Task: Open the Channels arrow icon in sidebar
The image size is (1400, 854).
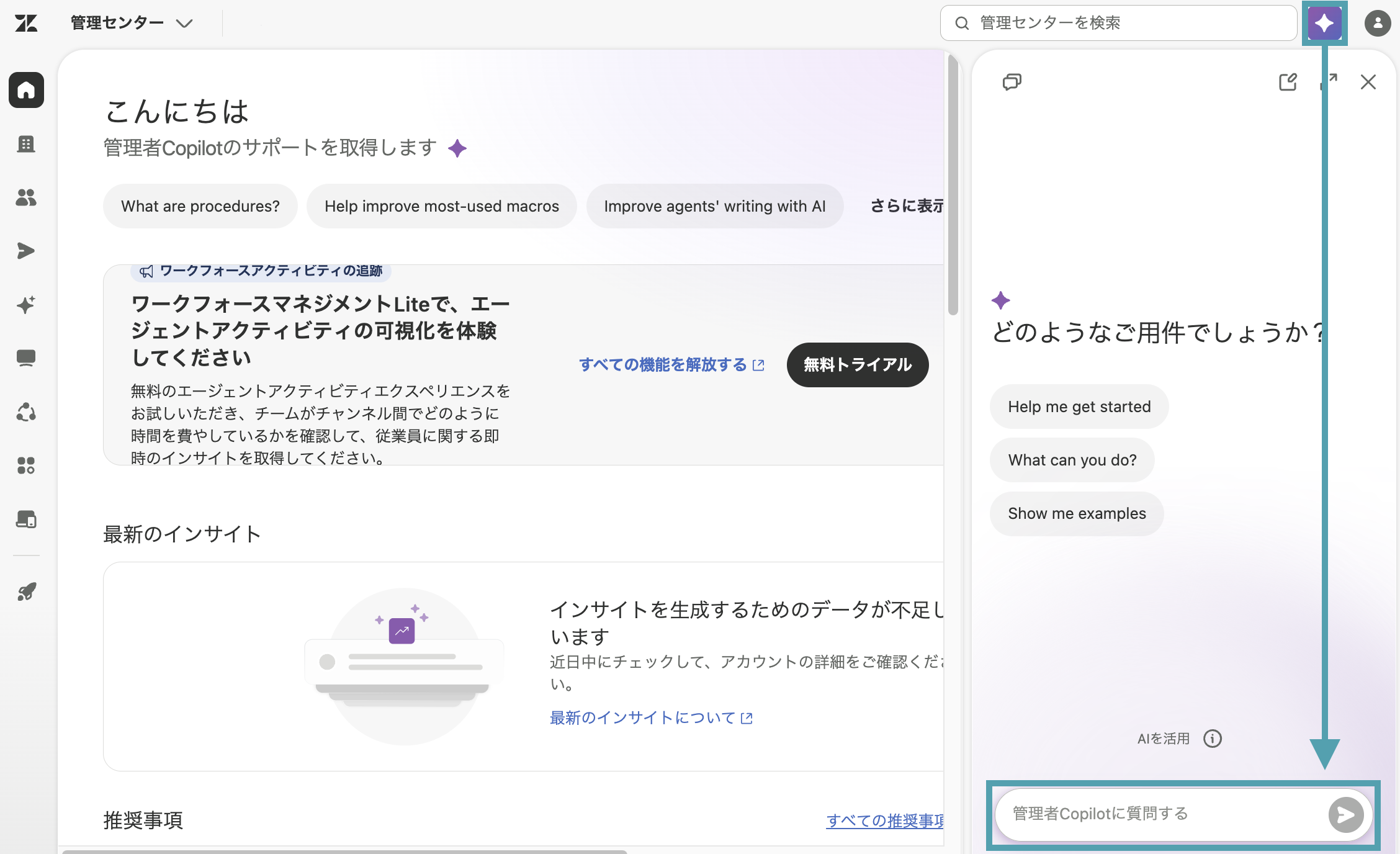Action: (26, 251)
